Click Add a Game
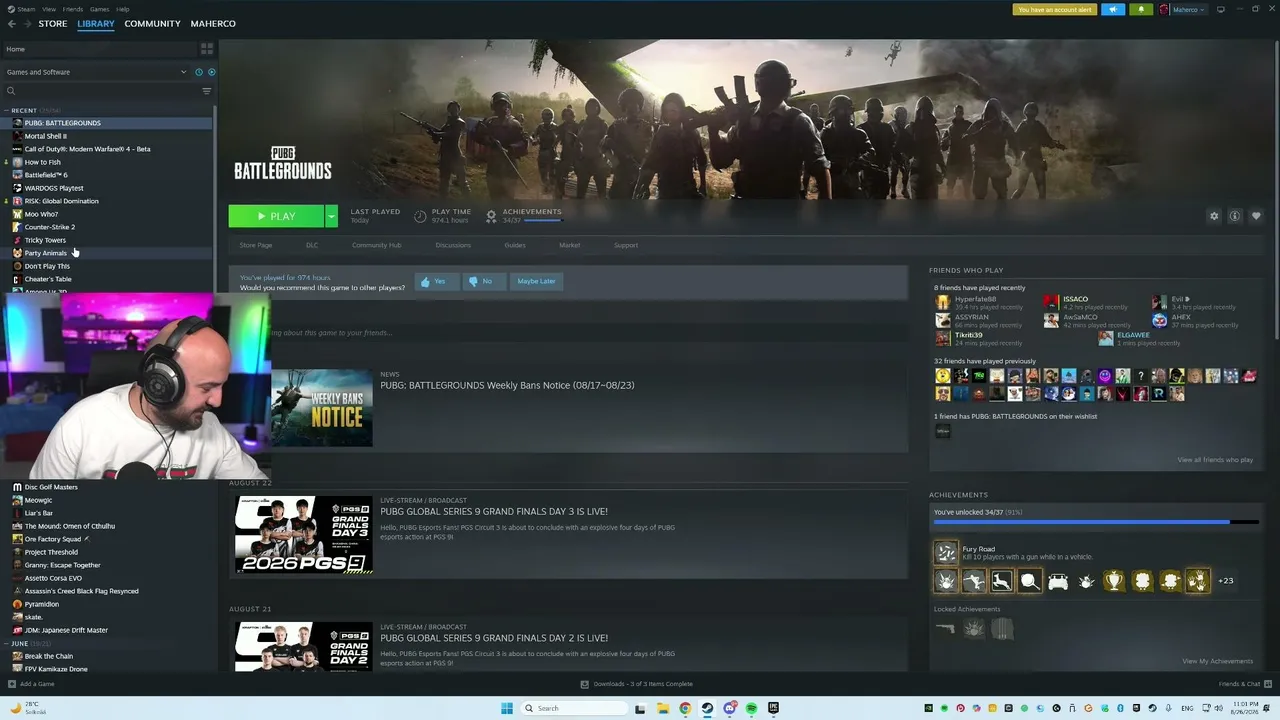This screenshot has width=1280, height=720. pyautogui.click(x=31, y=684)
